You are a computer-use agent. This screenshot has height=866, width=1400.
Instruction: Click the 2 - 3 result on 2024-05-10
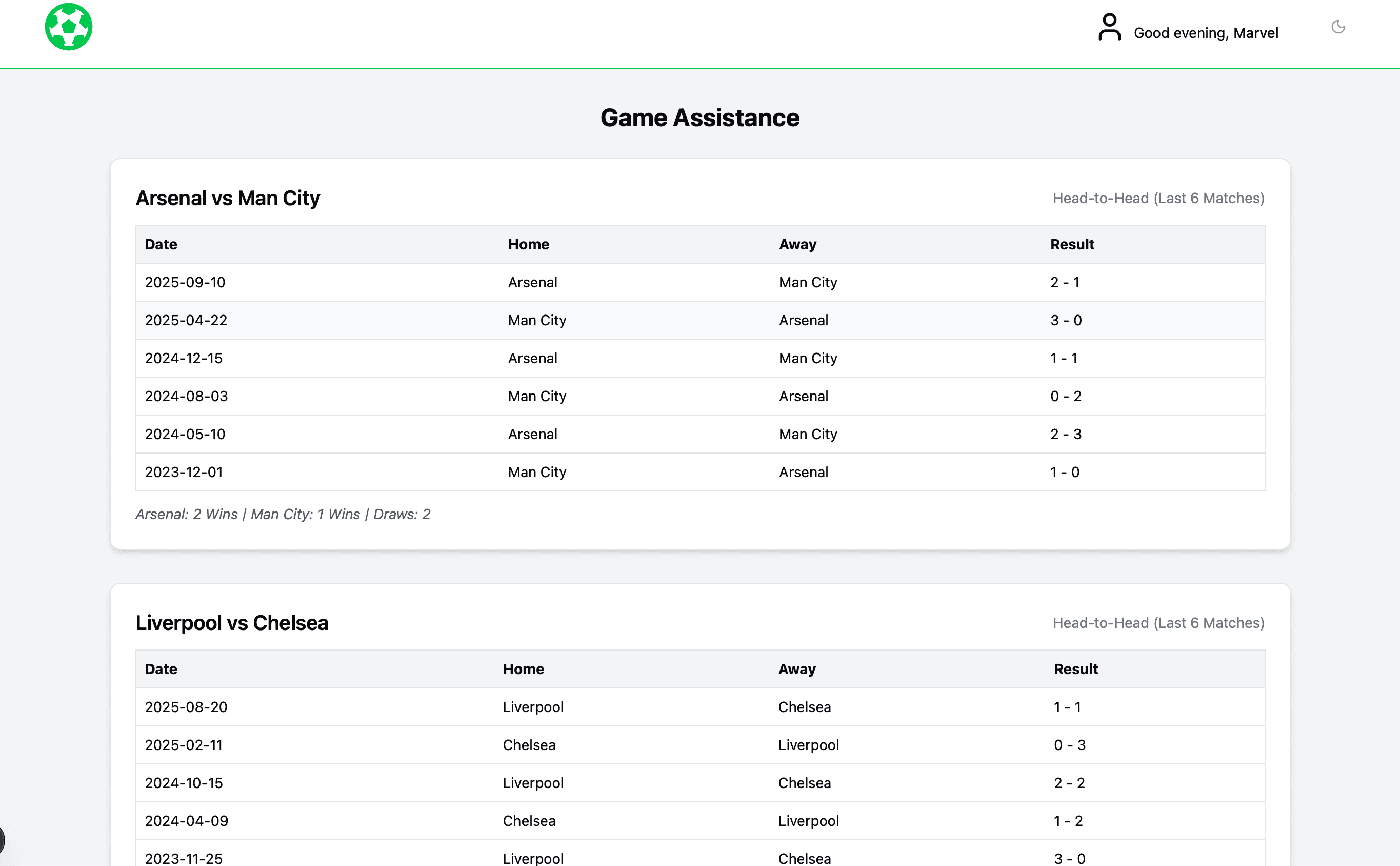click(1065, 434)
